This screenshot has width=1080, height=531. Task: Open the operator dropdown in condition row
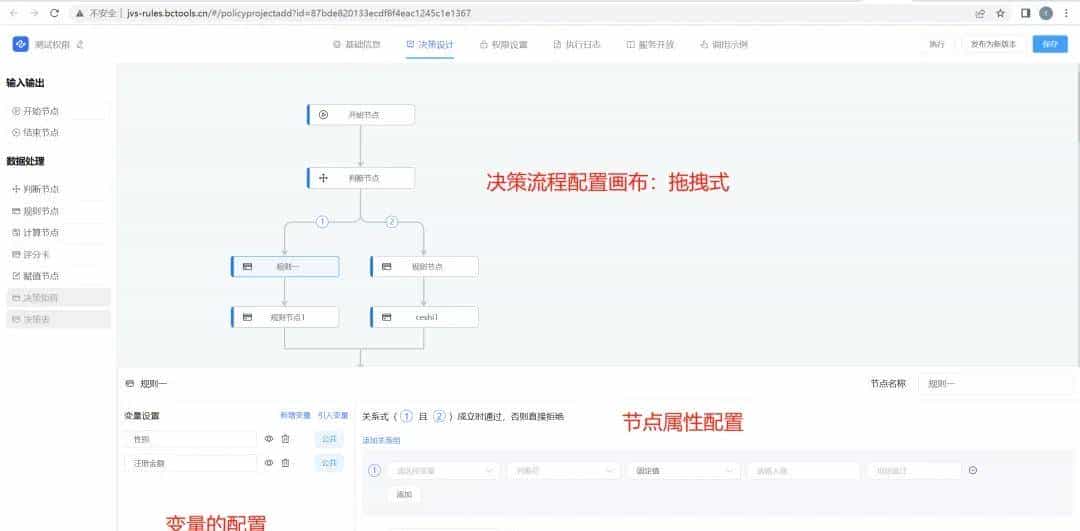pos(564,471)
